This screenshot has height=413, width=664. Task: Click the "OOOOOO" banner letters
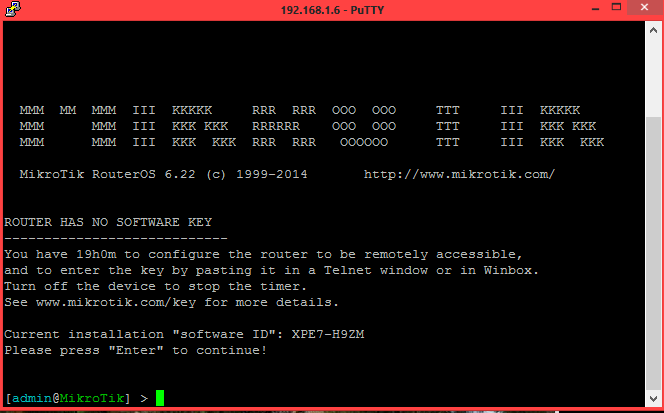pos(364,142)
